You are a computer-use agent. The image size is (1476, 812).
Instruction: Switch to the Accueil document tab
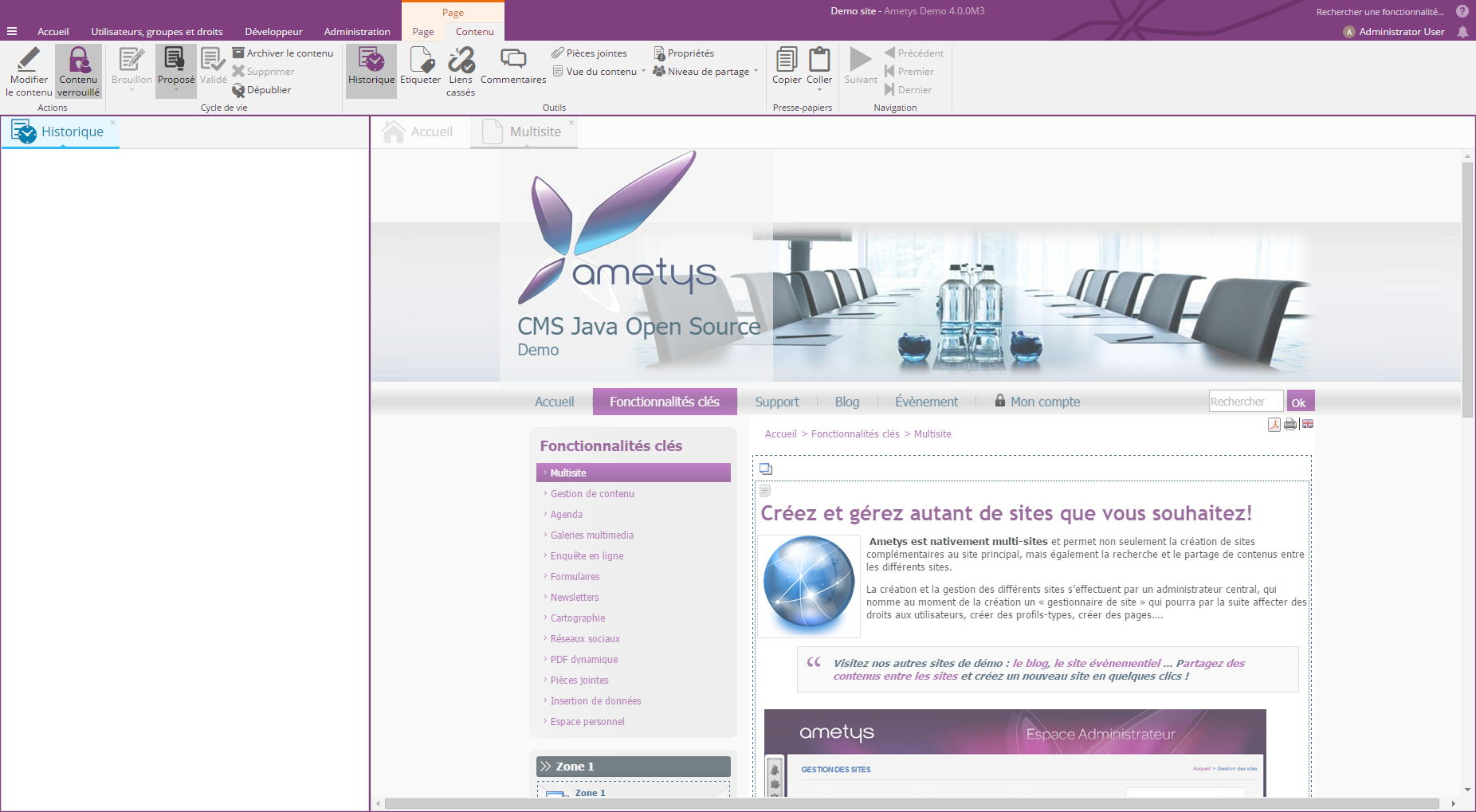tap(418, 132)
